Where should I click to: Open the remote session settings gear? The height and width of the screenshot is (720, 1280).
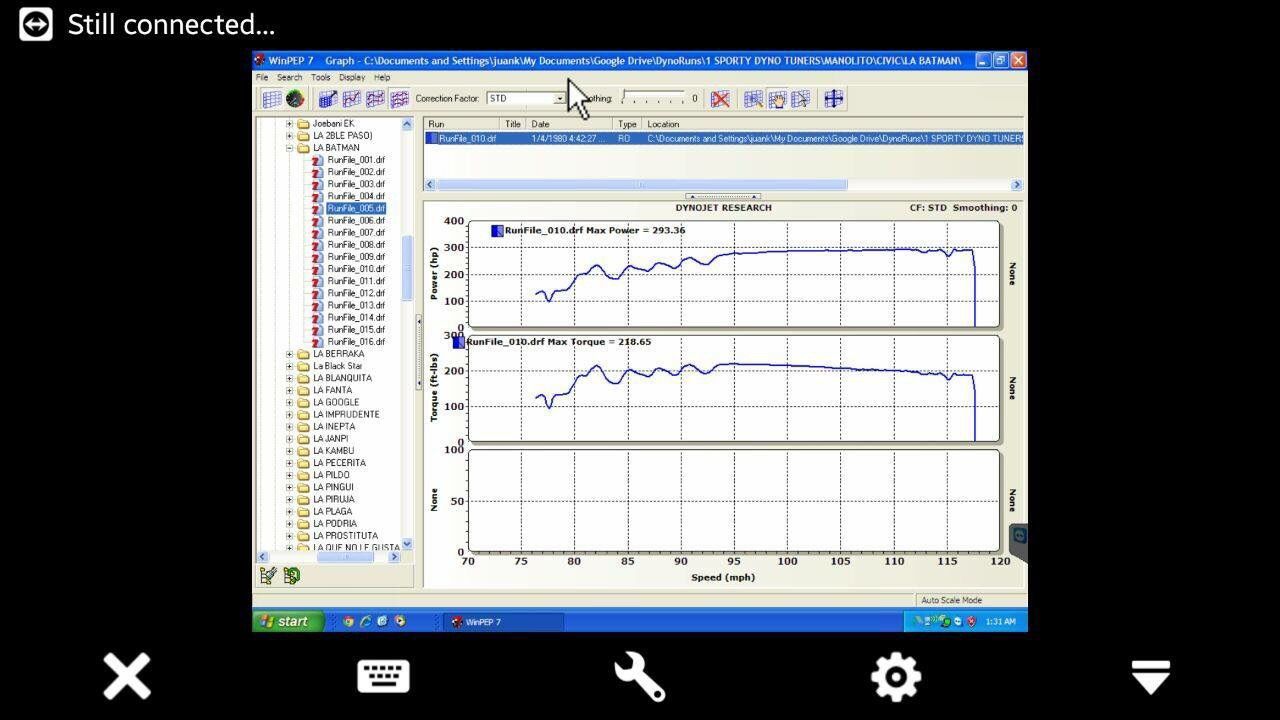[895, 677]
